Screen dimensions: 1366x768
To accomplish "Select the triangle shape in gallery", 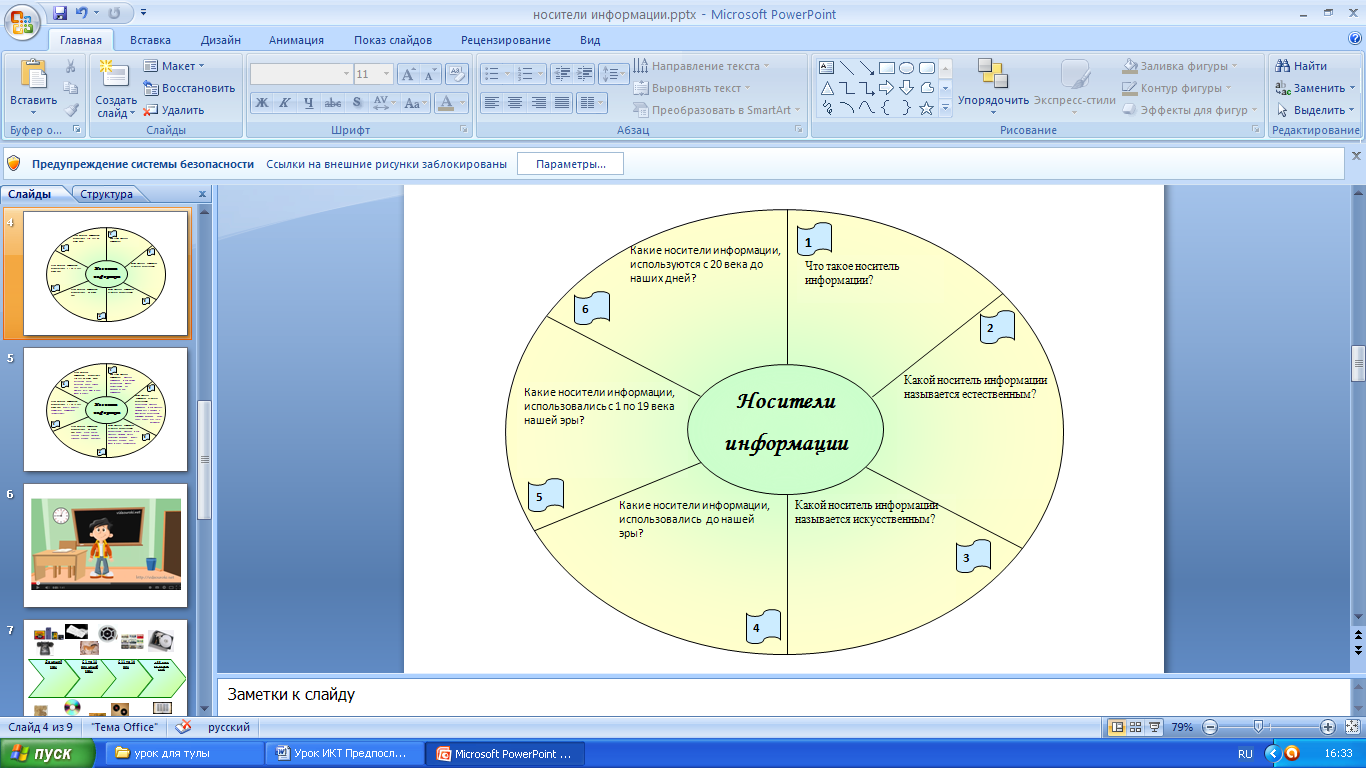I will (827, 88).
